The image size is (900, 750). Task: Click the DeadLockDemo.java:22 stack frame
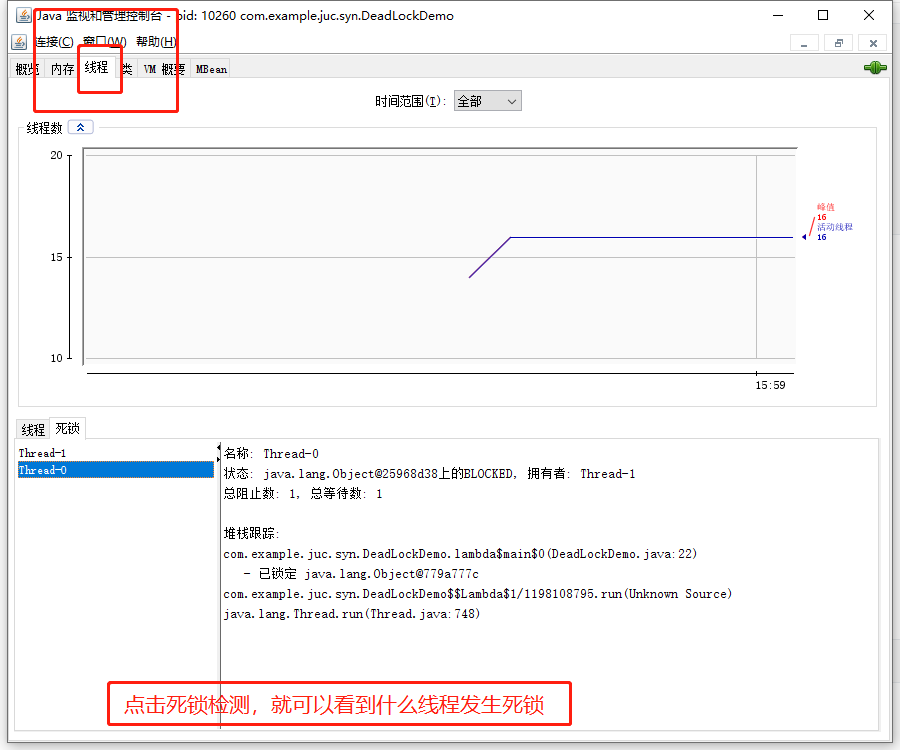coord(460,554)
